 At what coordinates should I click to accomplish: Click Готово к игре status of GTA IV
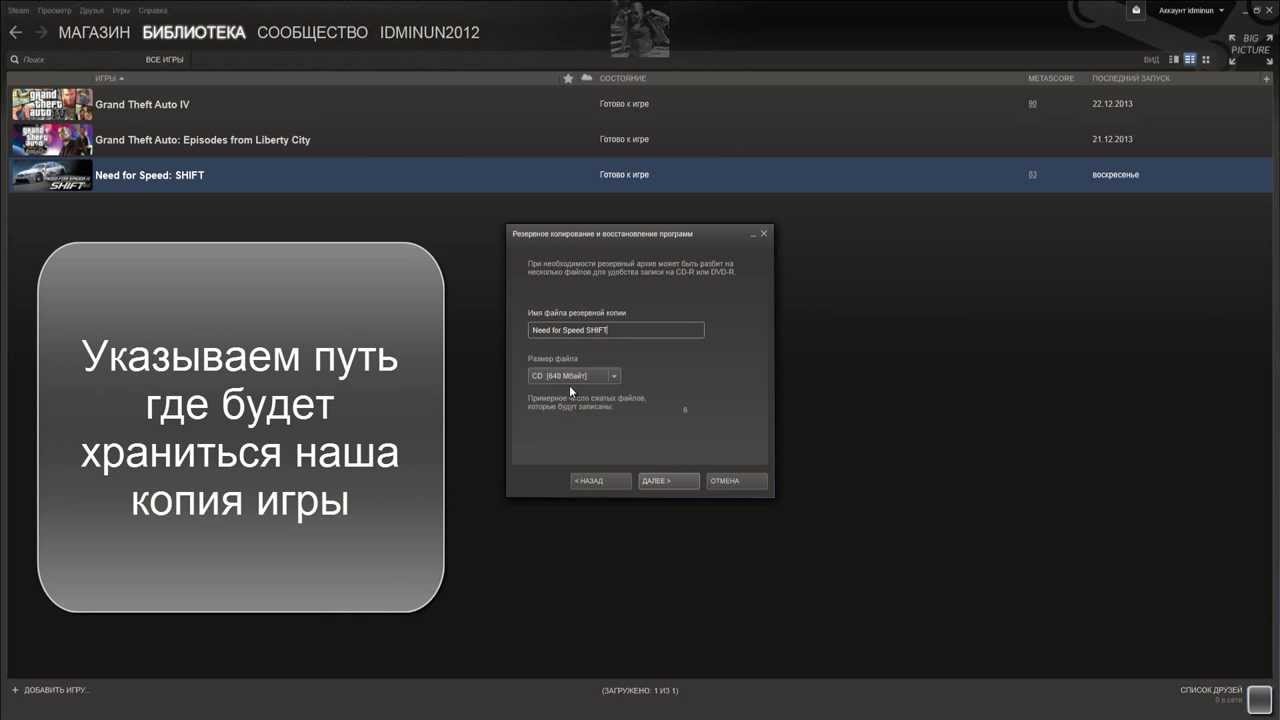[624, 104]
